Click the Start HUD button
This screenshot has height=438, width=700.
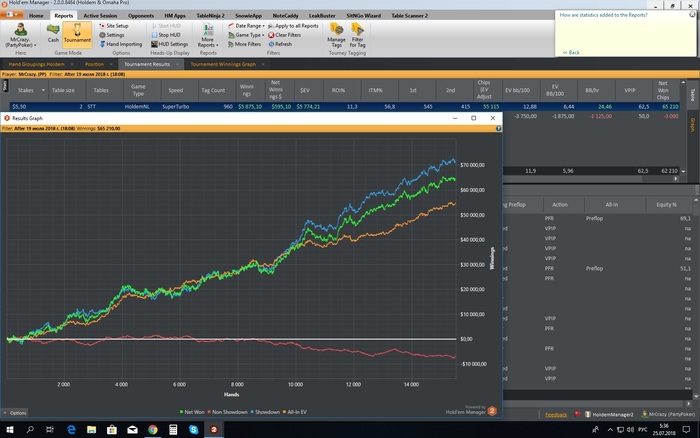(x=166, y=26)
